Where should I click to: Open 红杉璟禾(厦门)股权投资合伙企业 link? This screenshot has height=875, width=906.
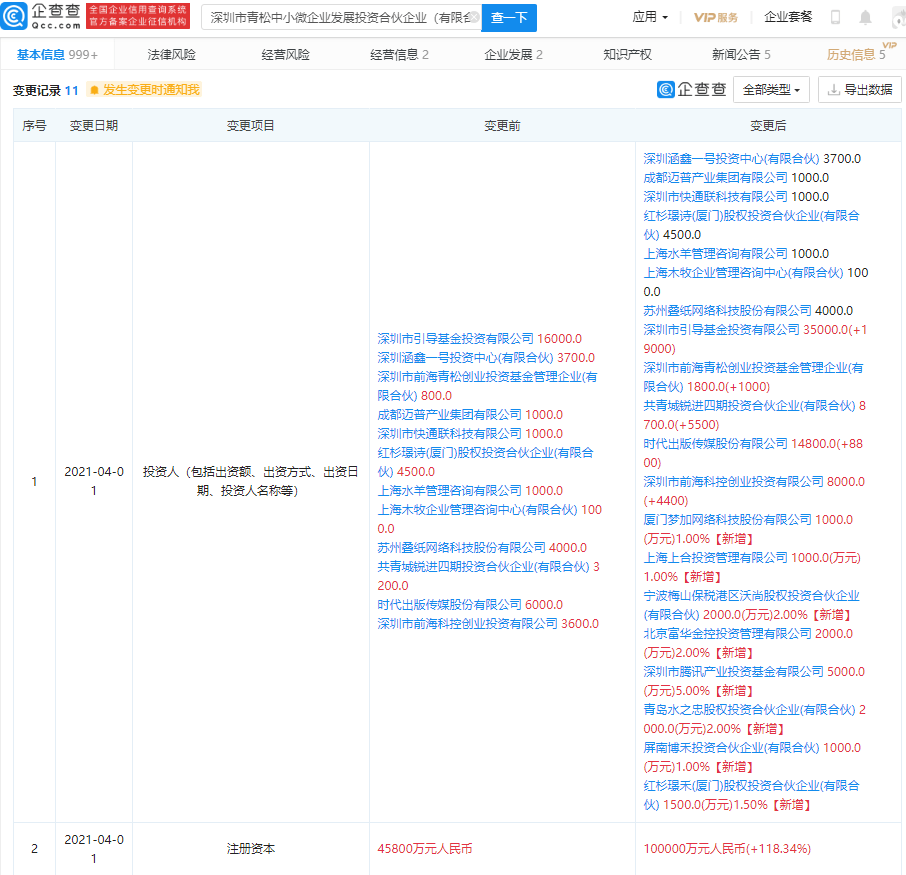coord(751,795)
